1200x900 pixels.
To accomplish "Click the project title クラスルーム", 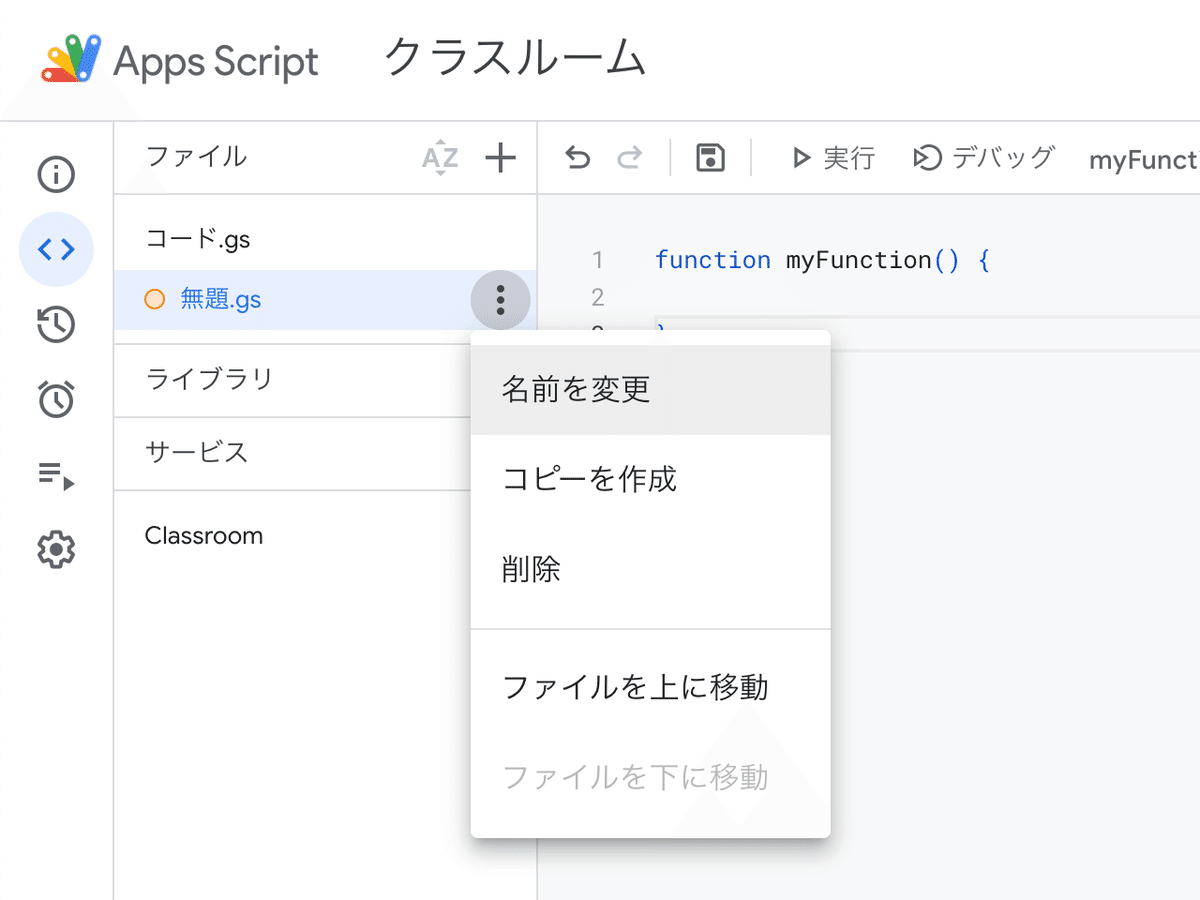I will (515, 58).
